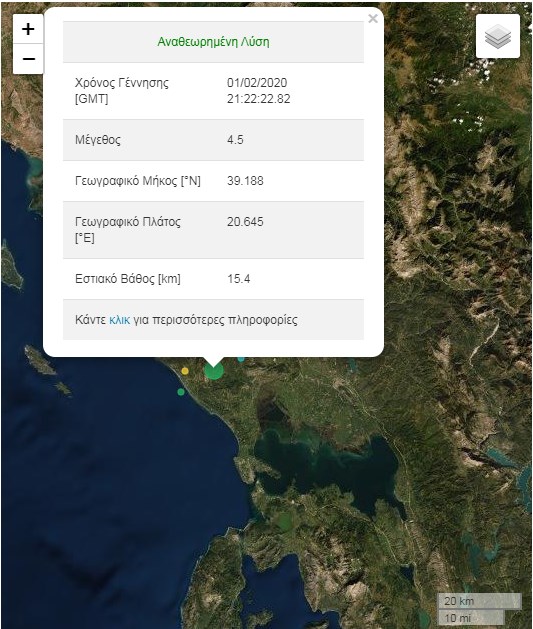Click the longitude value 20.645
This screenshot has height=629, width=533.
coord(245,221)
